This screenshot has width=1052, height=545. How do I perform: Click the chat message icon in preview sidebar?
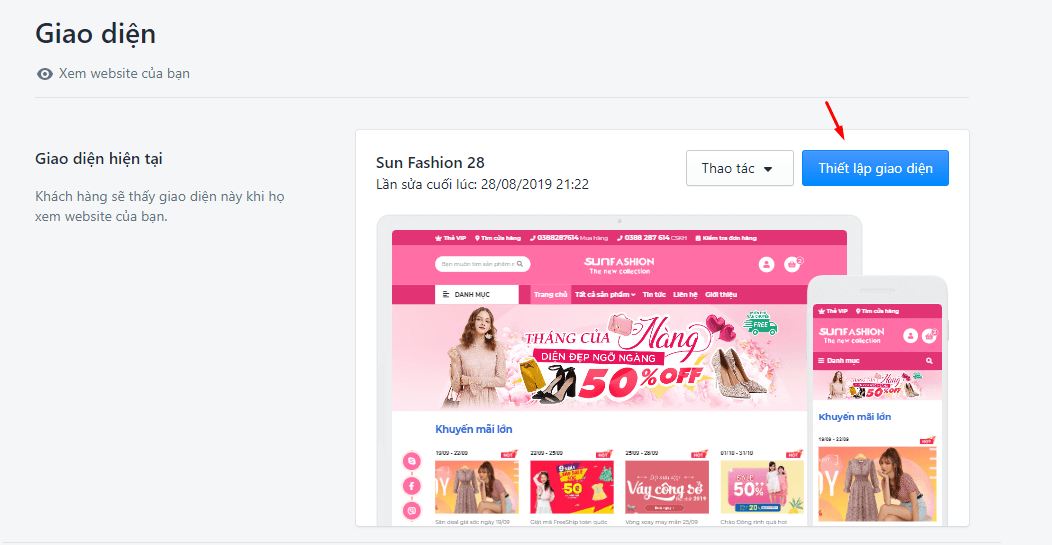coord(411,511)
